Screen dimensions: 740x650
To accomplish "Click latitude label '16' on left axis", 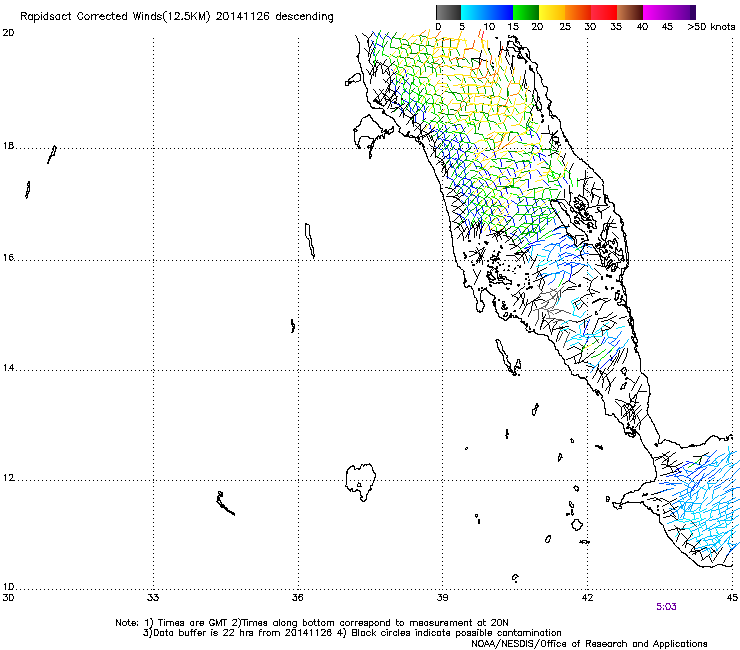I will pyautogui.click(x=8, y=258).
